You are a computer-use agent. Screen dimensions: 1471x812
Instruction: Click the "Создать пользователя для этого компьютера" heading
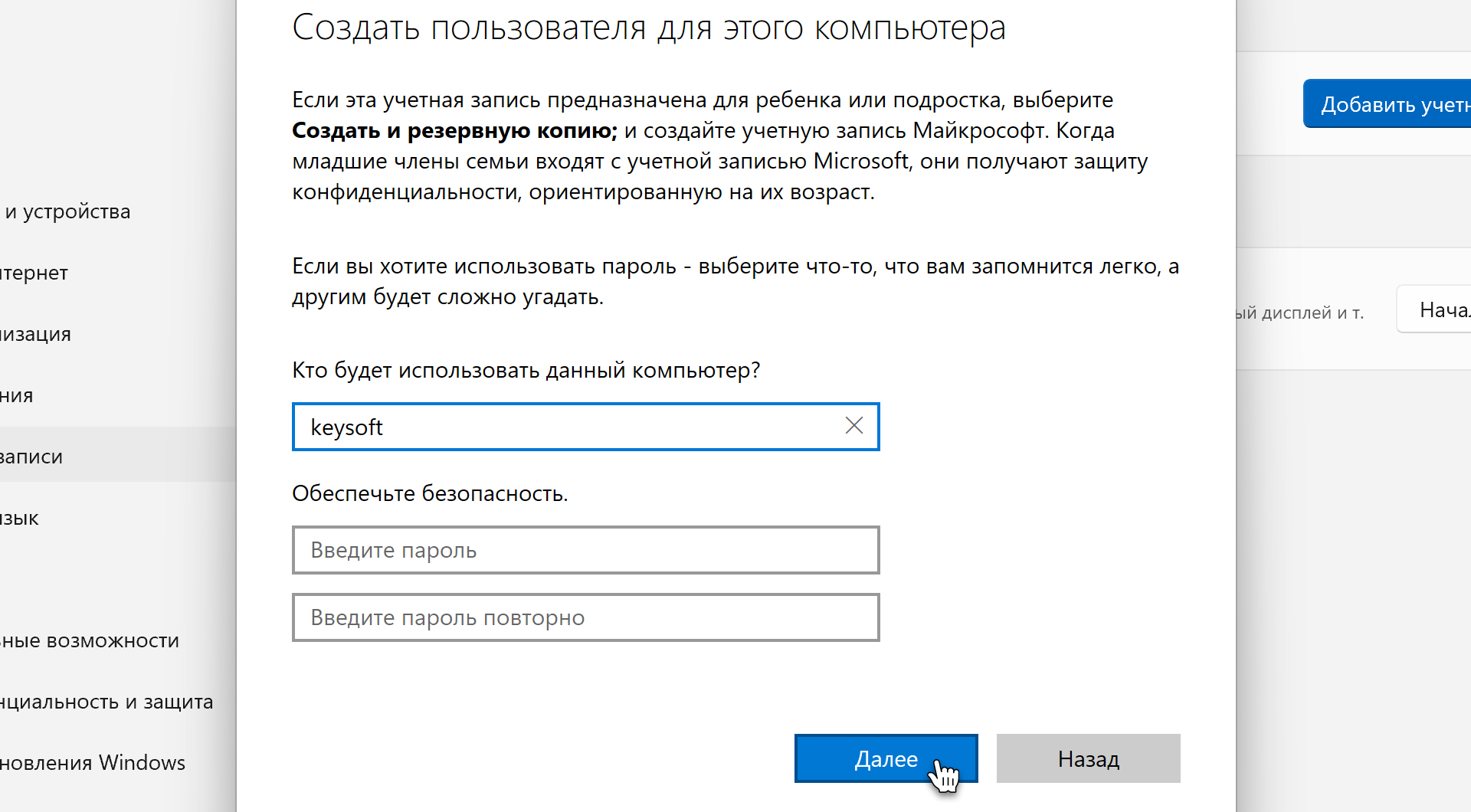[x=648, y=28]
